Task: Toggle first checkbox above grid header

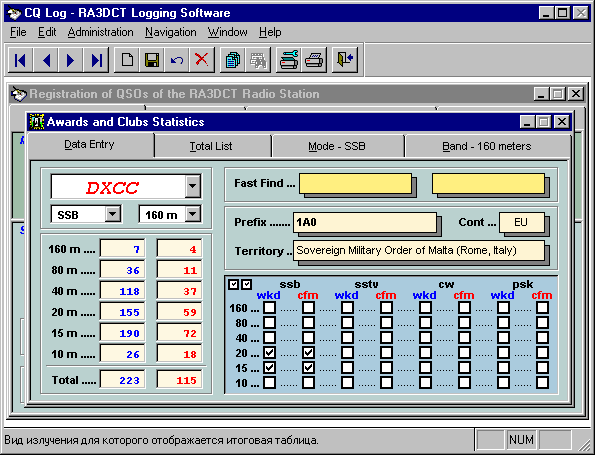Action: tap(234, 284)
